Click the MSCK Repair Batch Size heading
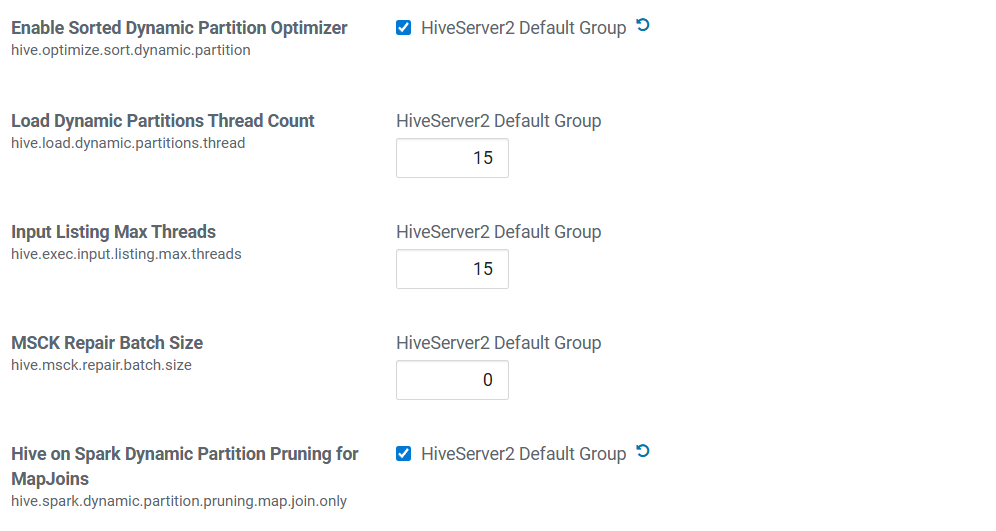This screenshot has height=531, width=996. 107,343
